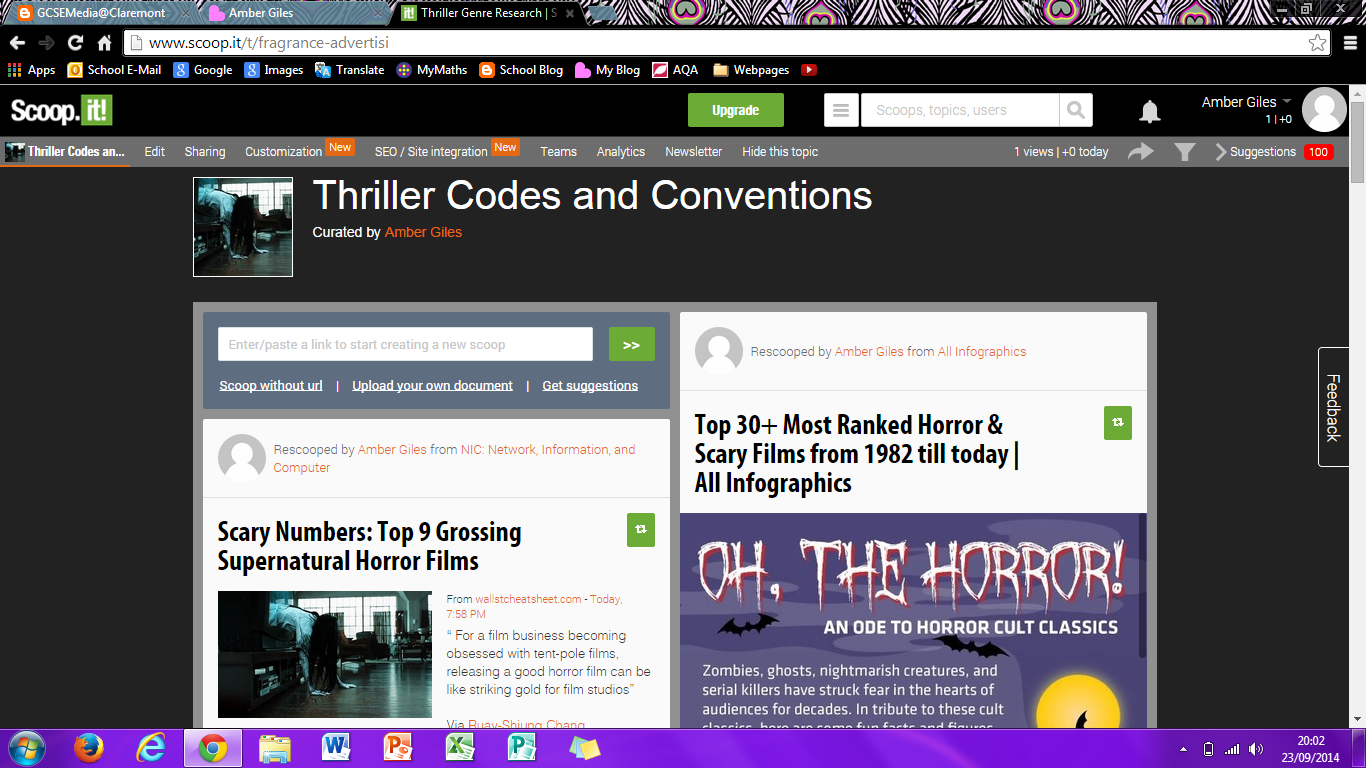Open Scary Numbers: Top 9 Grossing headline
1366x768 pixels.
click(369, 546)
